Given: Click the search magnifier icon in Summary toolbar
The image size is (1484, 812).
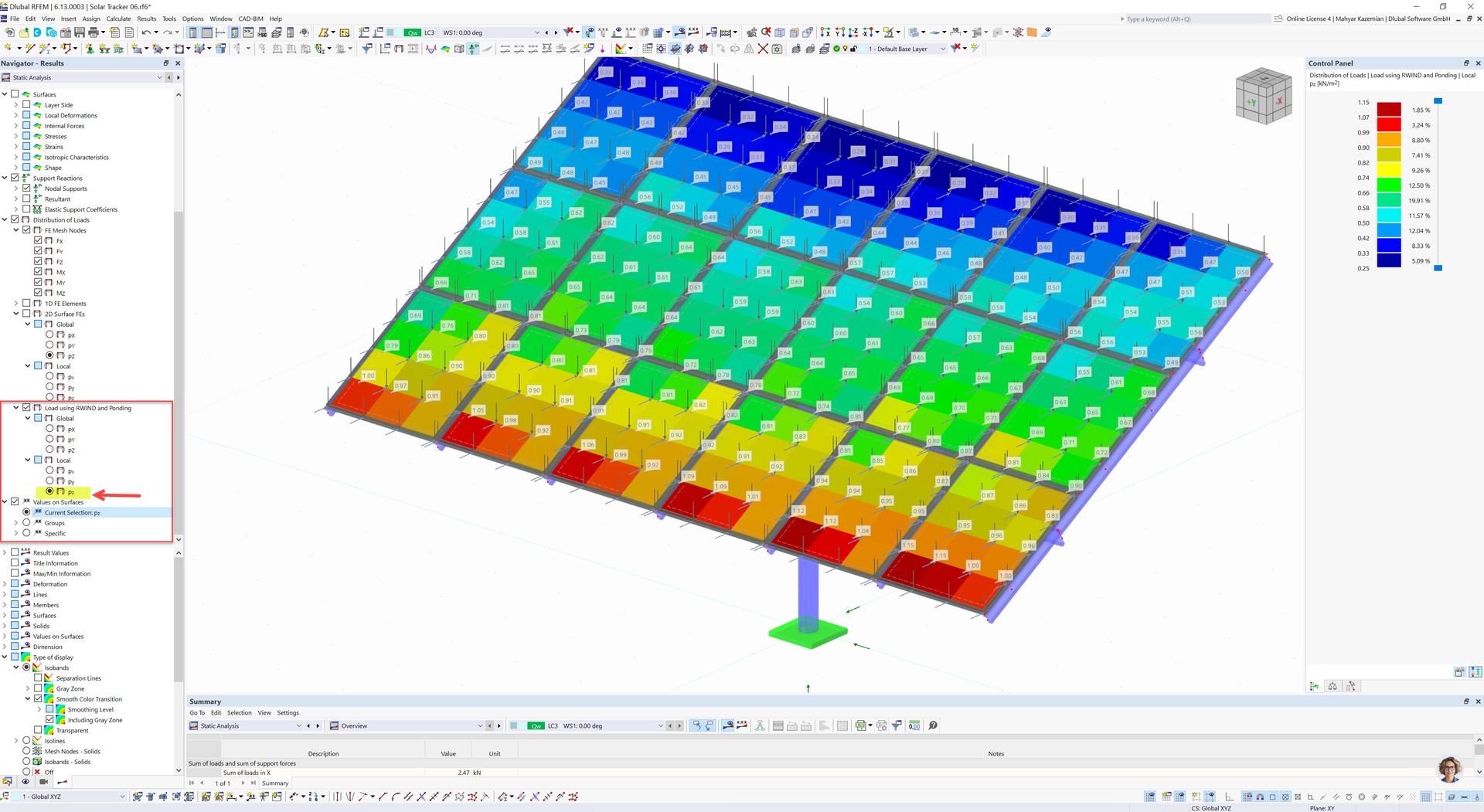Looking at the screenshot, I should [x=933, y=725].
